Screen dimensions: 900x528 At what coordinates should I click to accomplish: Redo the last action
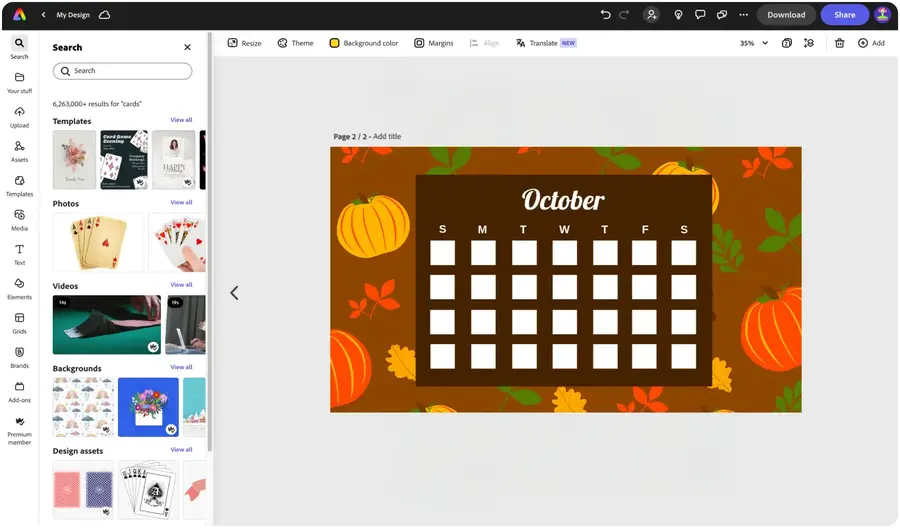(x=624, y=15)
